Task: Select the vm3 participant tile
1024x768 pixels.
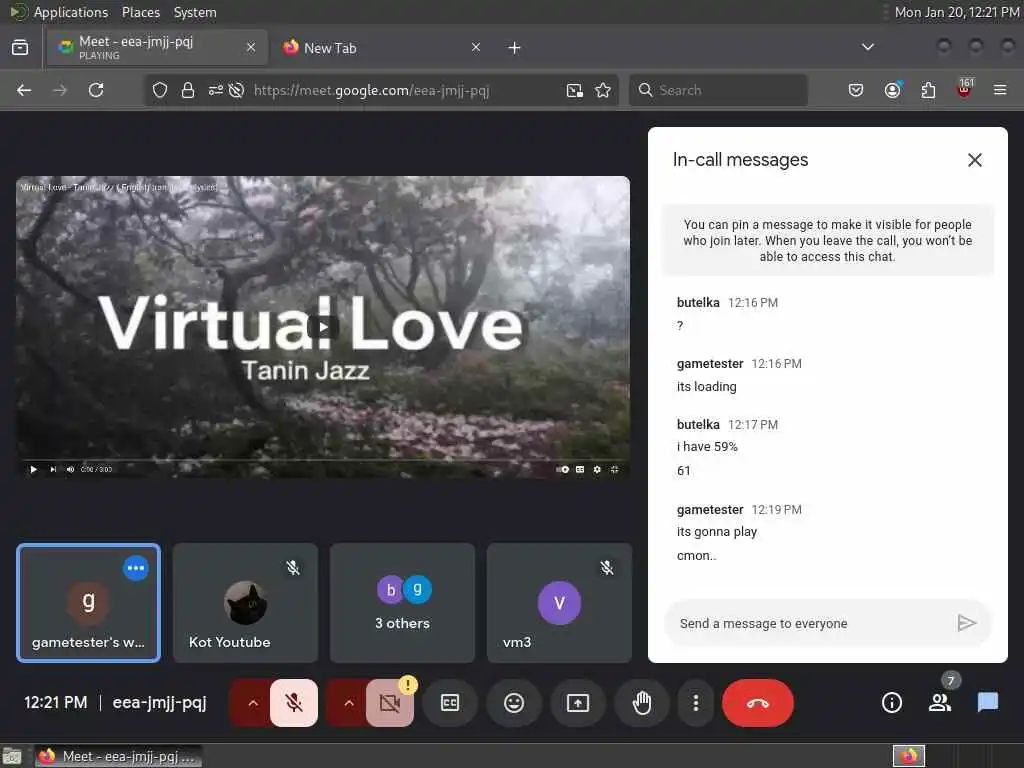Action: click(559, 603)
